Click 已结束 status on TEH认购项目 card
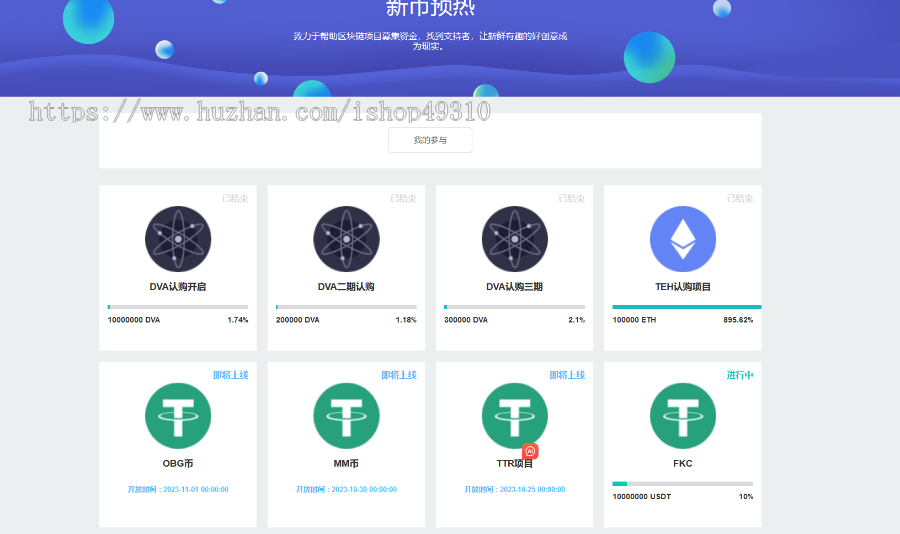The image size is (900, 534). 740,198
